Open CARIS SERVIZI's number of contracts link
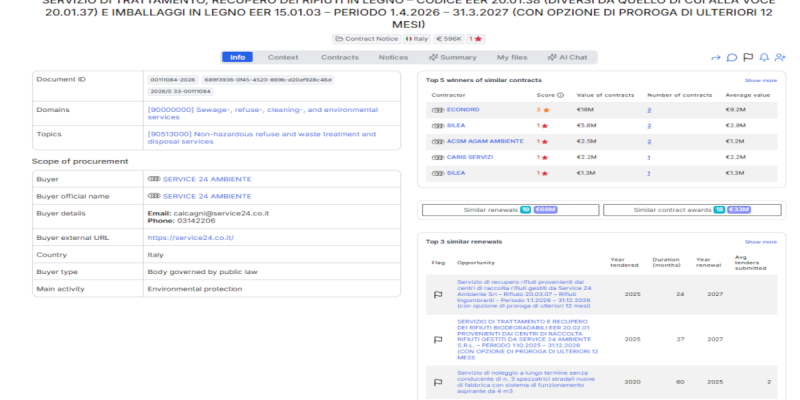The image size is (800, 400). (649, 158)
